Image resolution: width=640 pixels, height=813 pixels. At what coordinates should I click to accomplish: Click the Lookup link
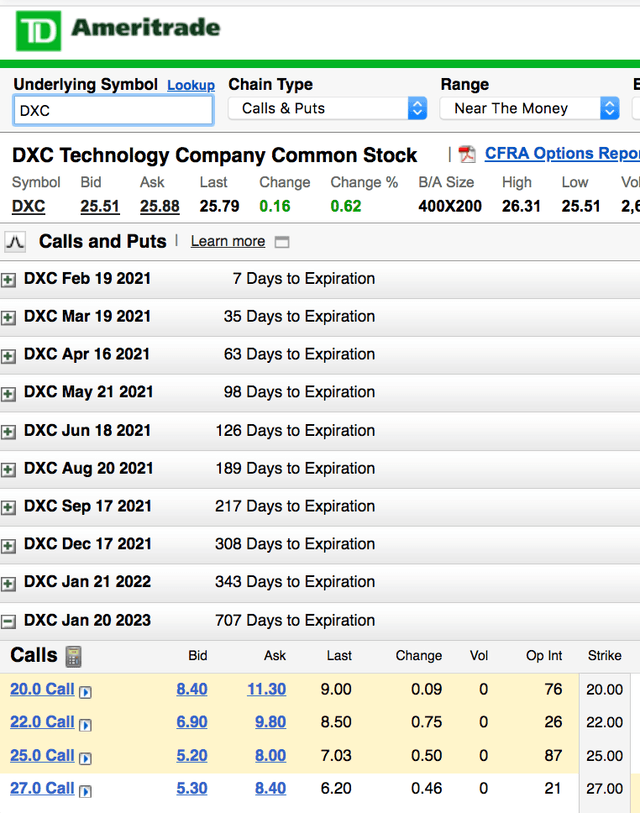tap(191, 85)
